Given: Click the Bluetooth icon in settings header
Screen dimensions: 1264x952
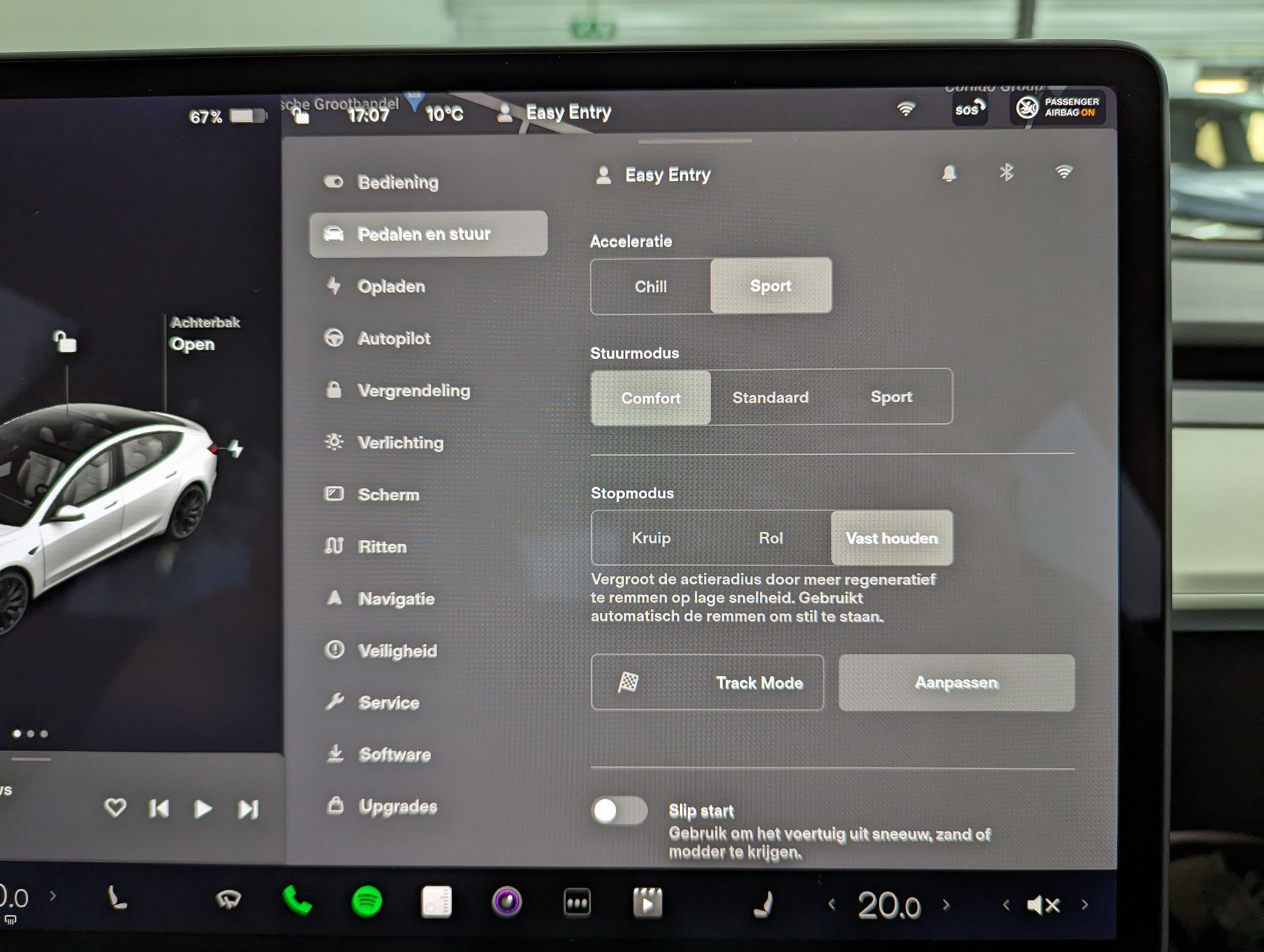Looking at the screenshot, I should (x=1006, y=172).
